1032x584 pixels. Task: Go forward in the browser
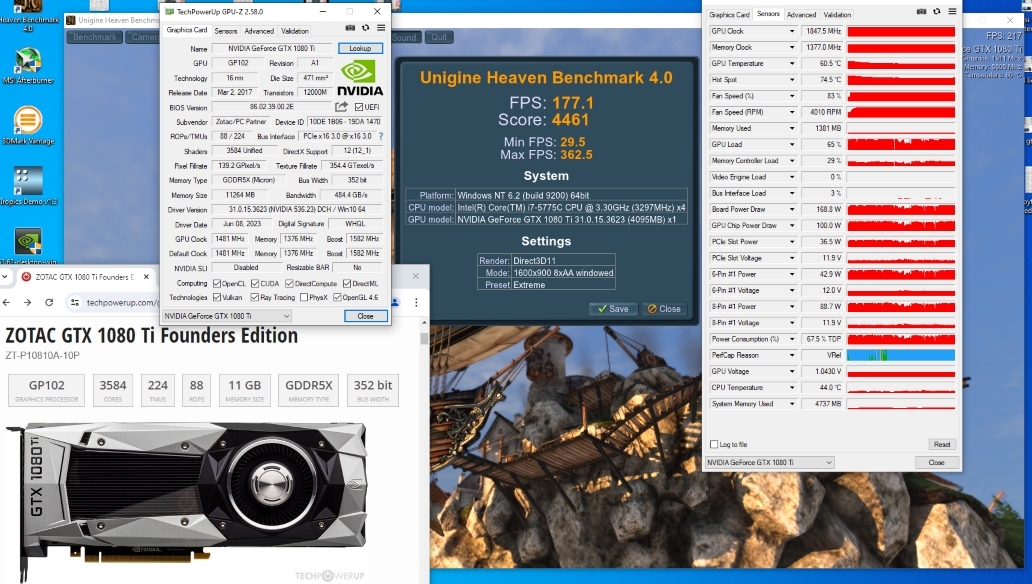pos(27,302)
